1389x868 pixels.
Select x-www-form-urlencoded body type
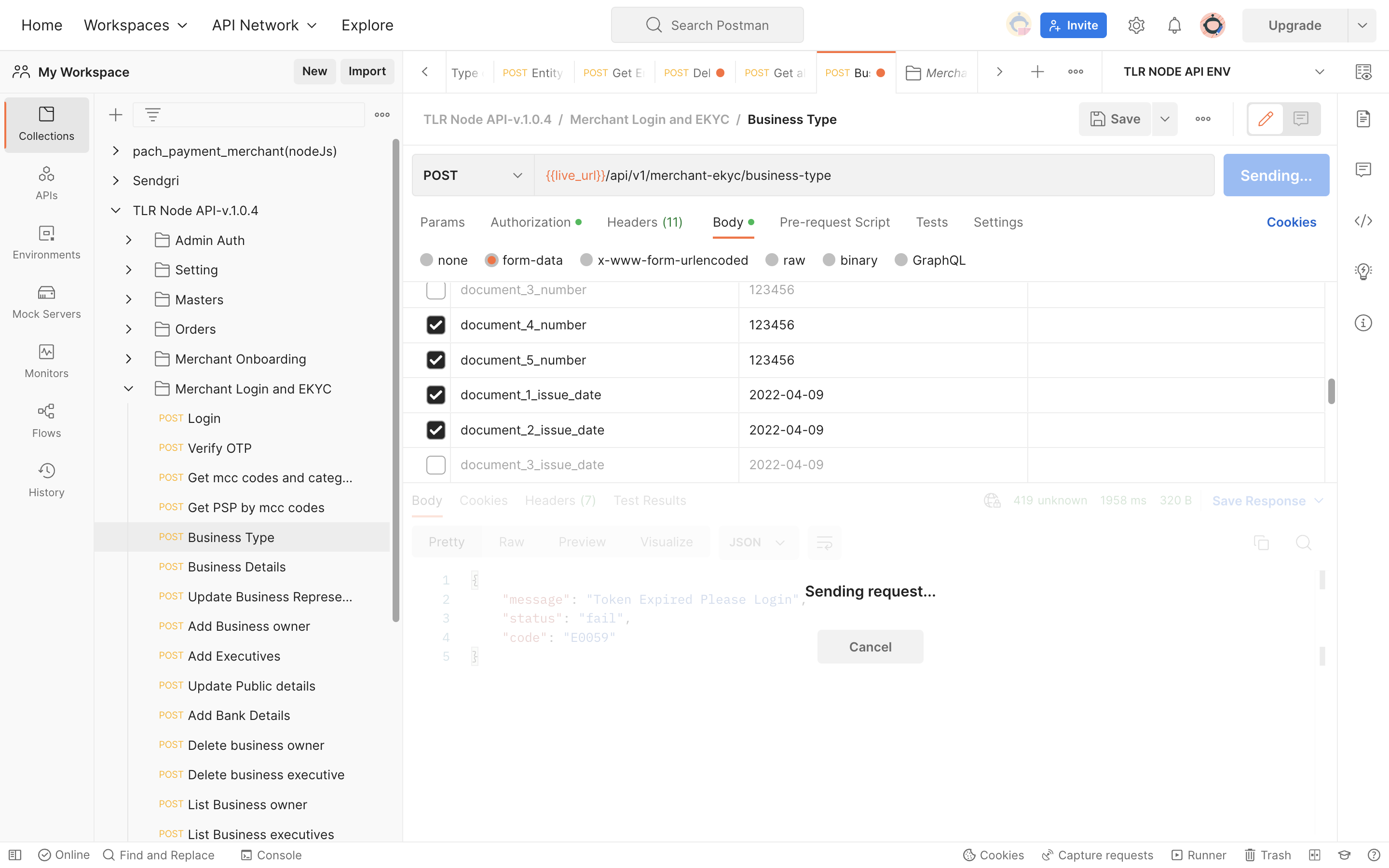pyautogui.click(x=586, y=260)
